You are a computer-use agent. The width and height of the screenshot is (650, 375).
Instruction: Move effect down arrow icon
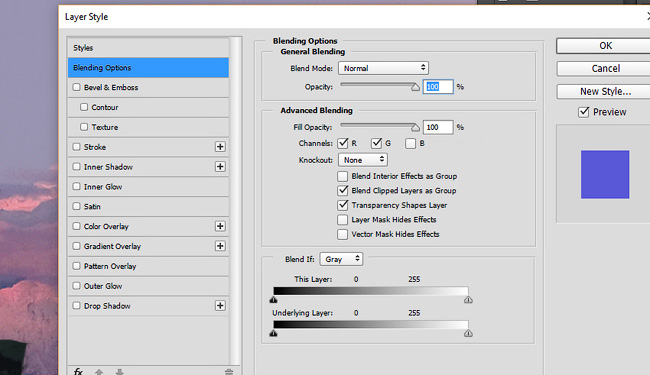click(x=119, y=372)
